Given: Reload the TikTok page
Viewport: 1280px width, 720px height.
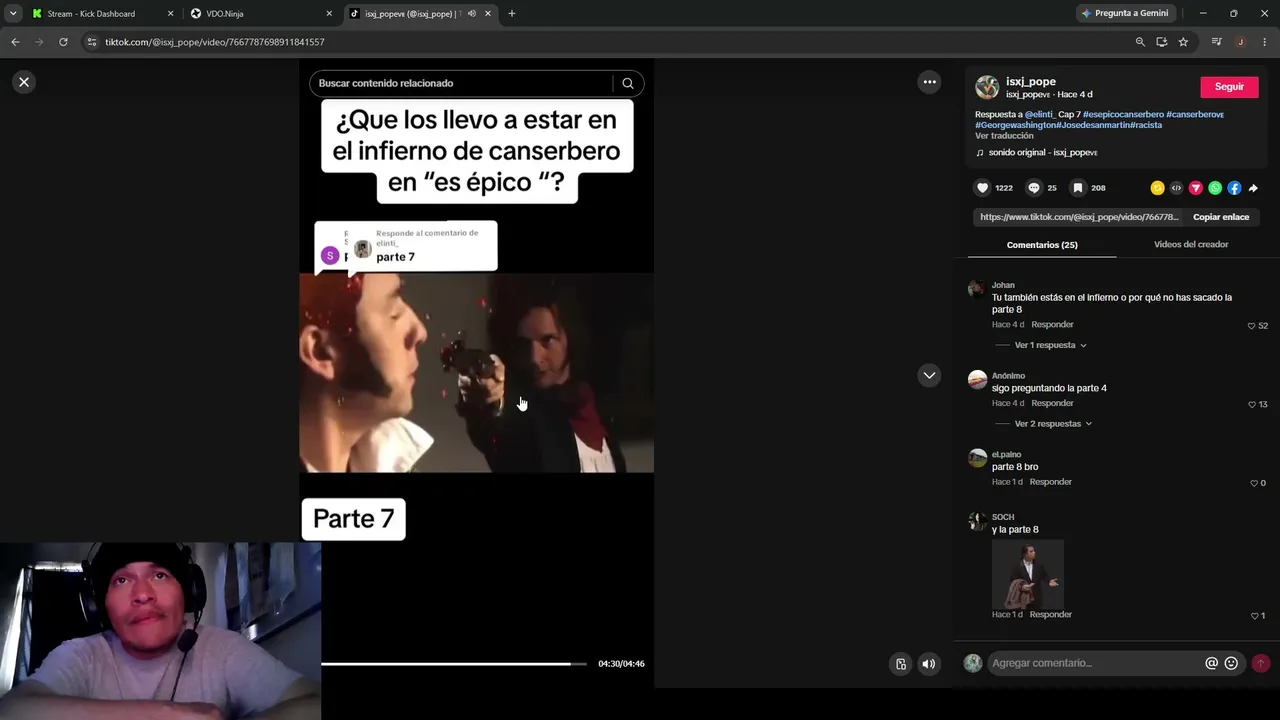Looking at the screenshot, I should pyautogui.click(x=63, y=42).
